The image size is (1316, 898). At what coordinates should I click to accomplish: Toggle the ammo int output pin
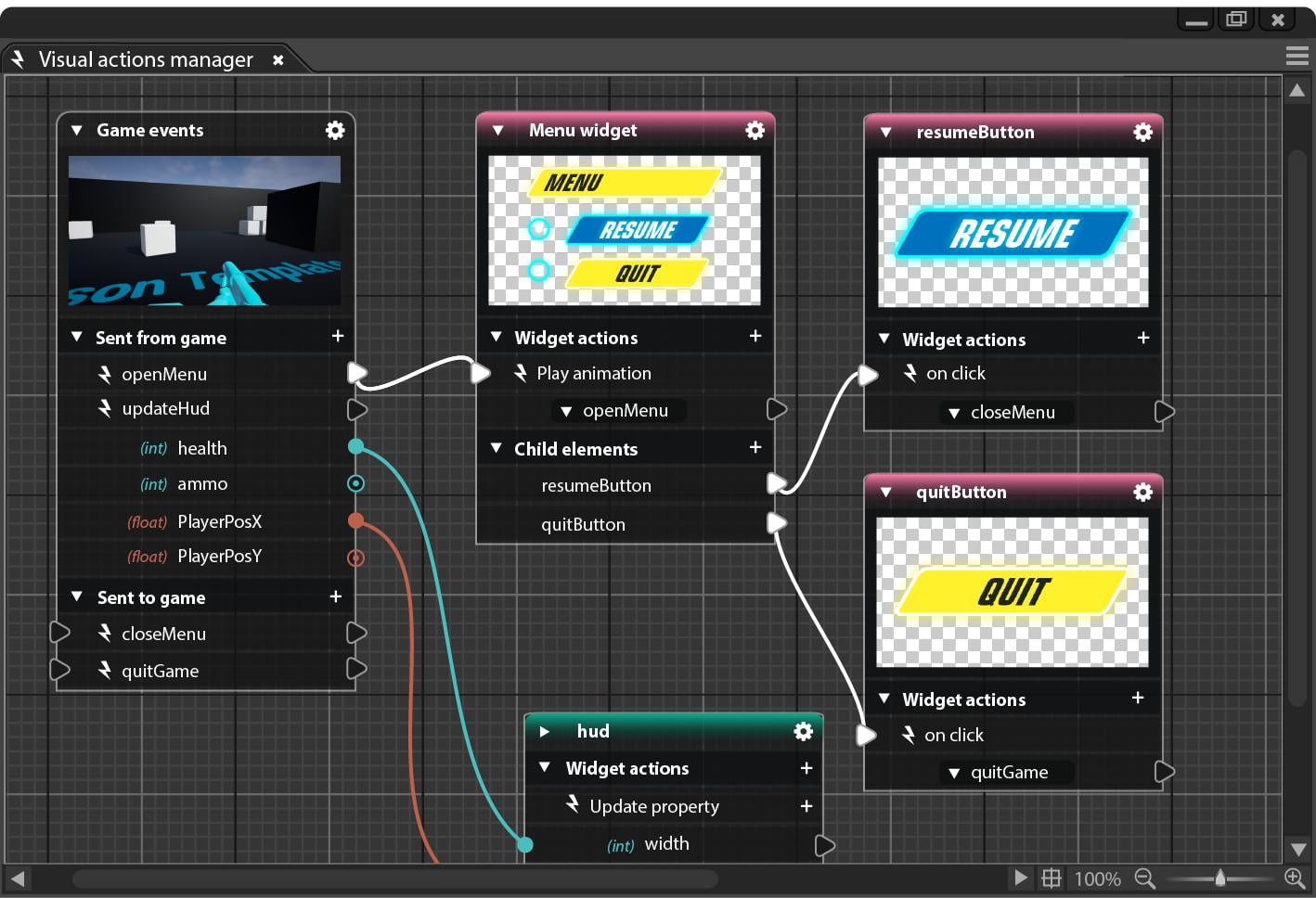(x=355, y=483)
